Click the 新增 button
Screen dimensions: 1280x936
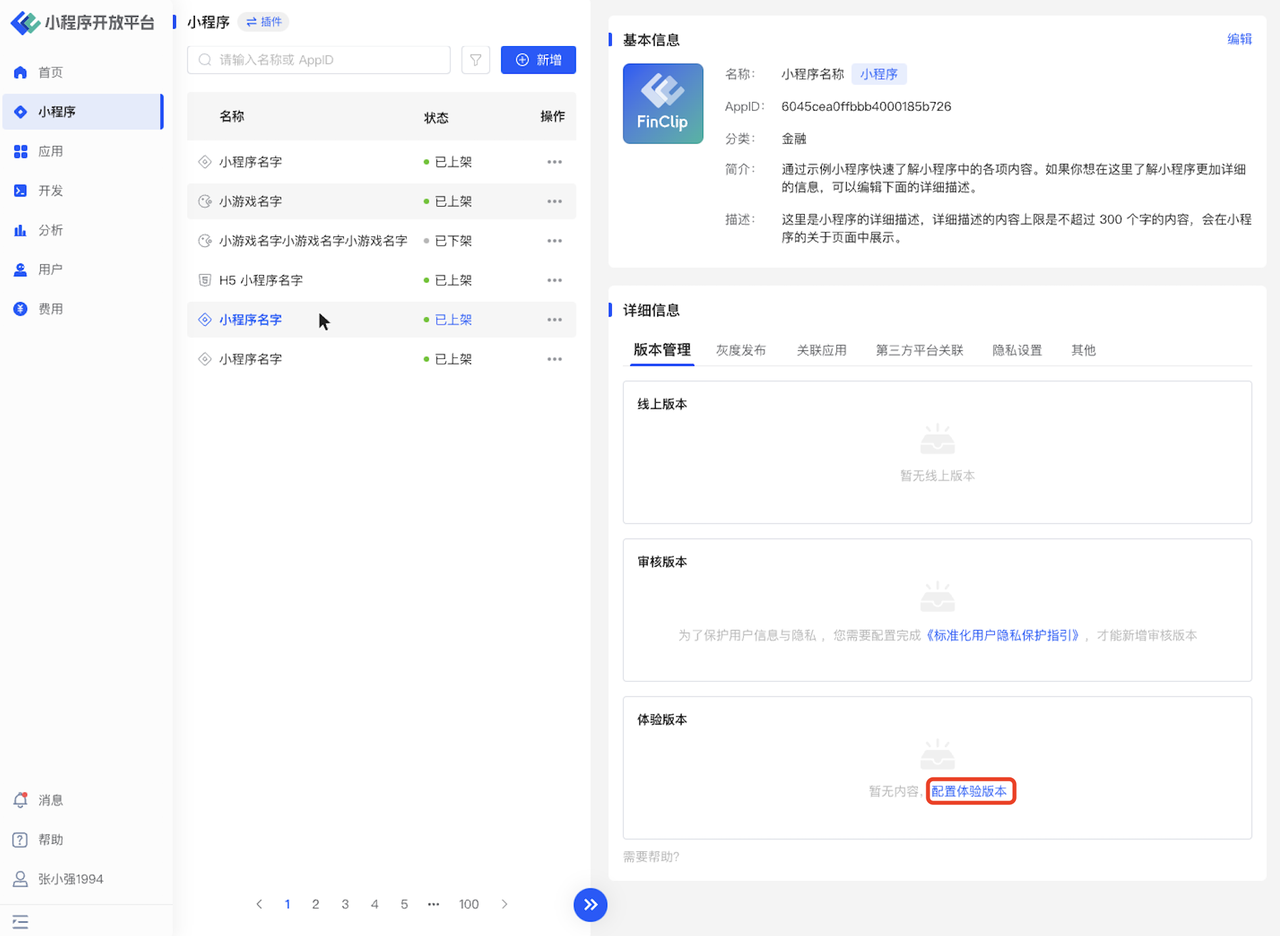(x=538, y=60)
